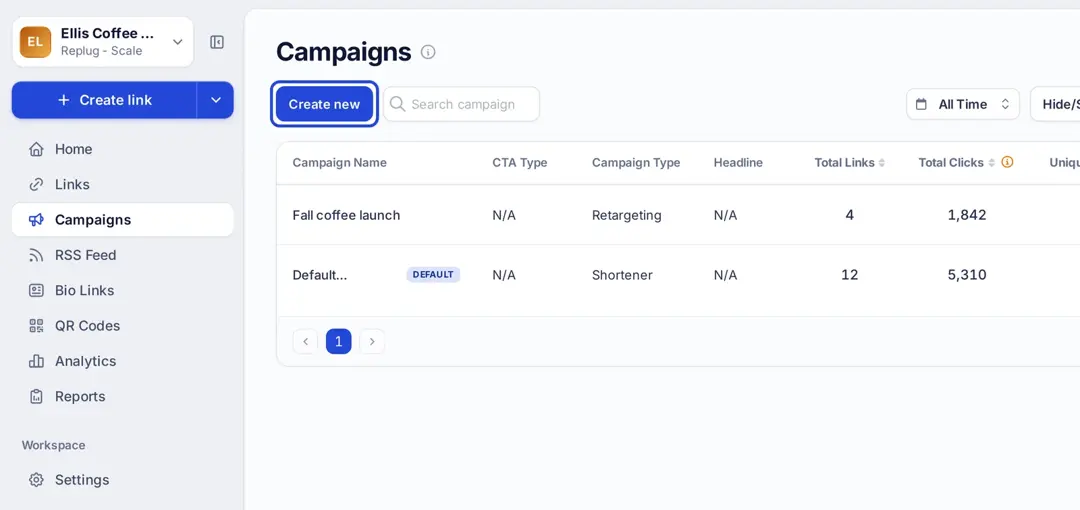Screen dimensions: 1080x510
Task: Focus the Search campaign field
Action: [x=461, y=104]
